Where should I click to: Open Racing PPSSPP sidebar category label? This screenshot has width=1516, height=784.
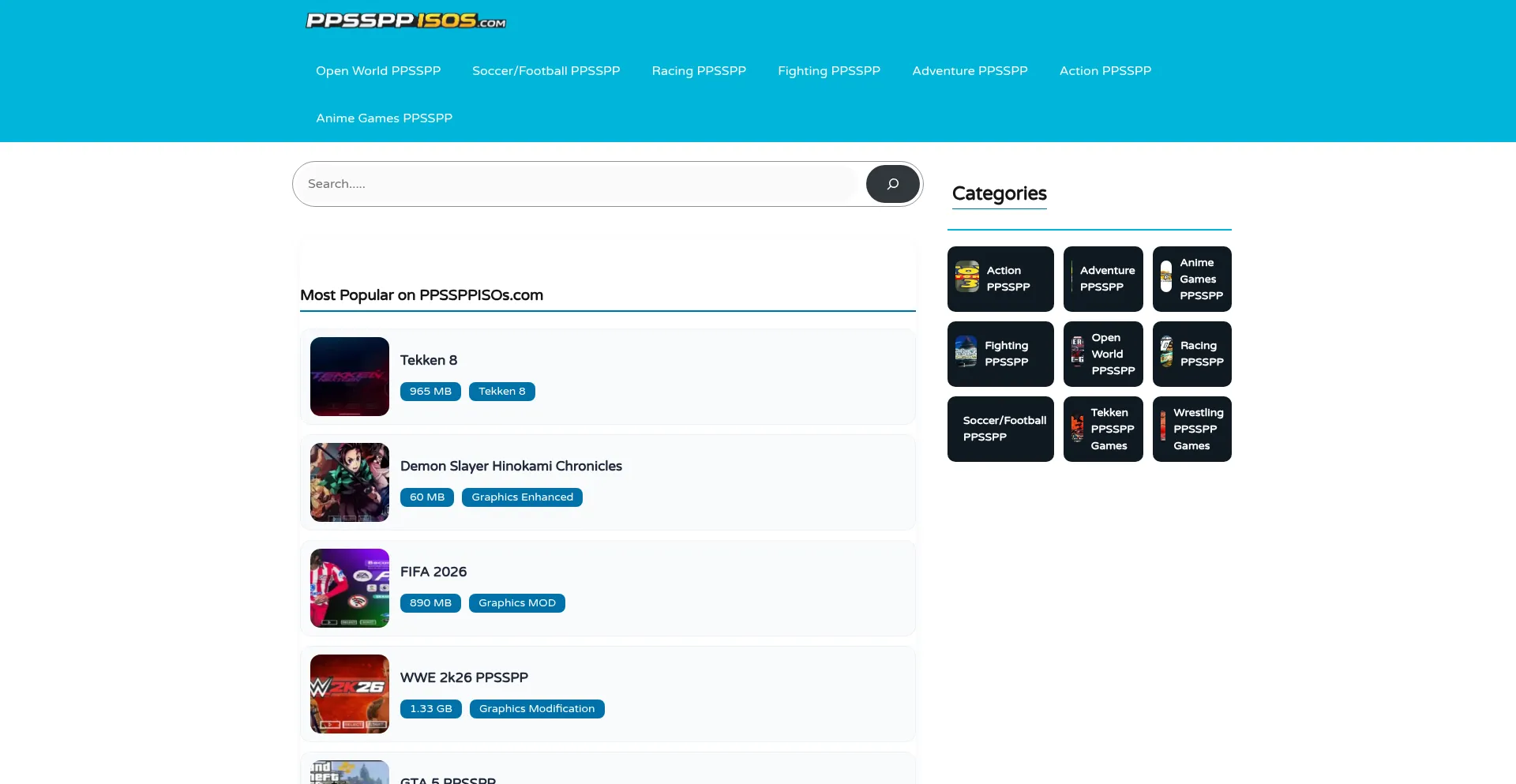pos(1202,354)
